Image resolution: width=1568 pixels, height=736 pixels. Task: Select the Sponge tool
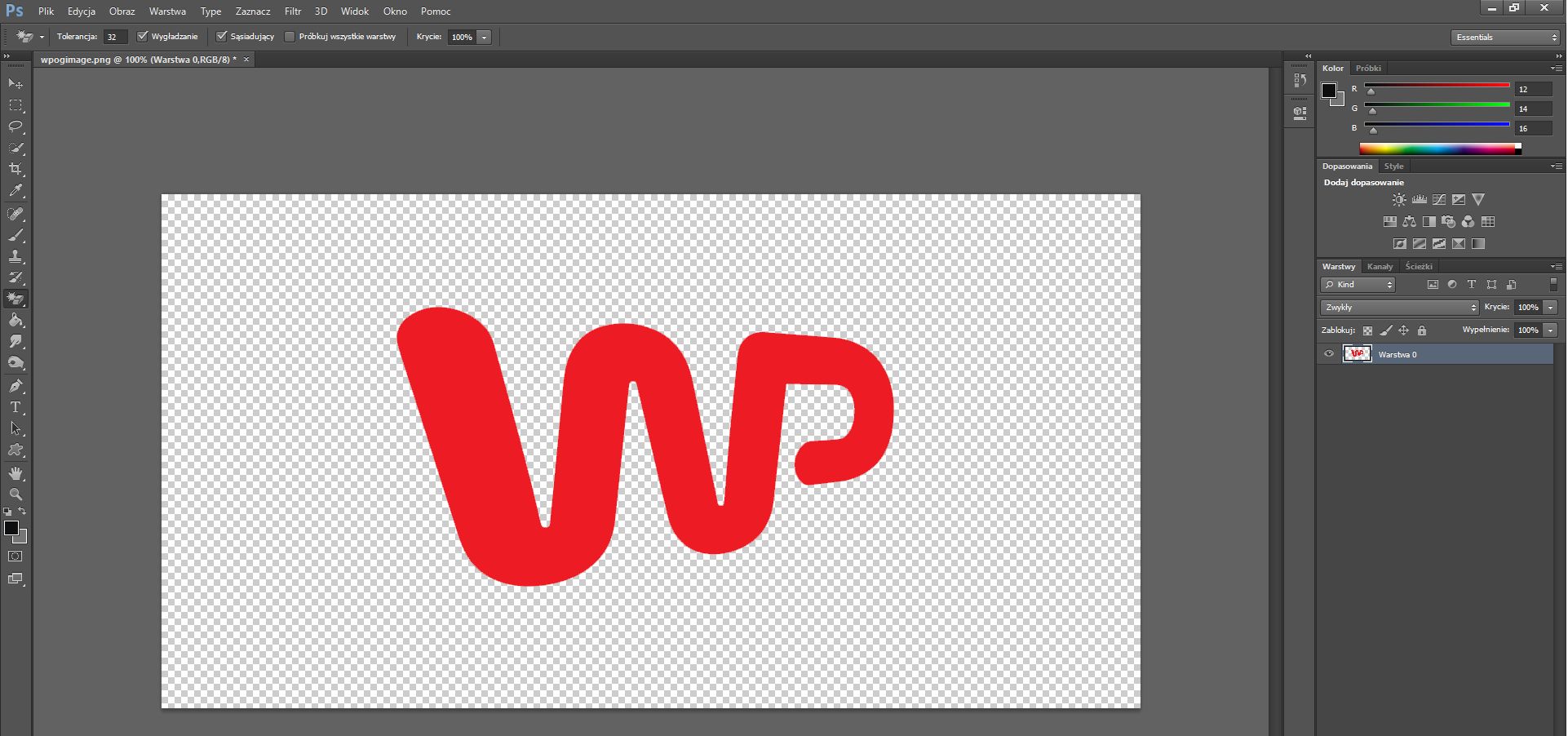(x=16, y=363)
